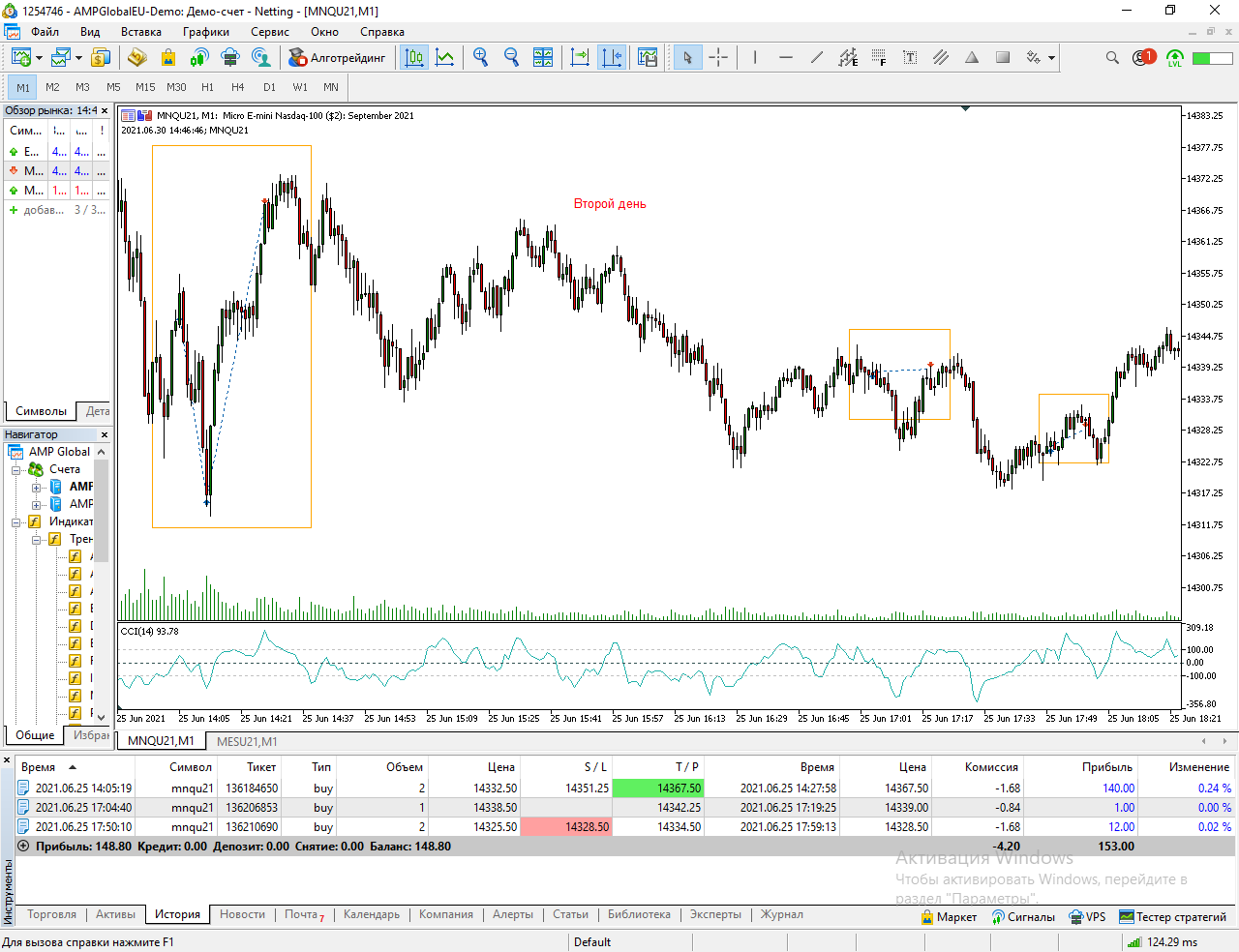
Task: Switch timeframe to M15
Action: (x=145, y=87)
